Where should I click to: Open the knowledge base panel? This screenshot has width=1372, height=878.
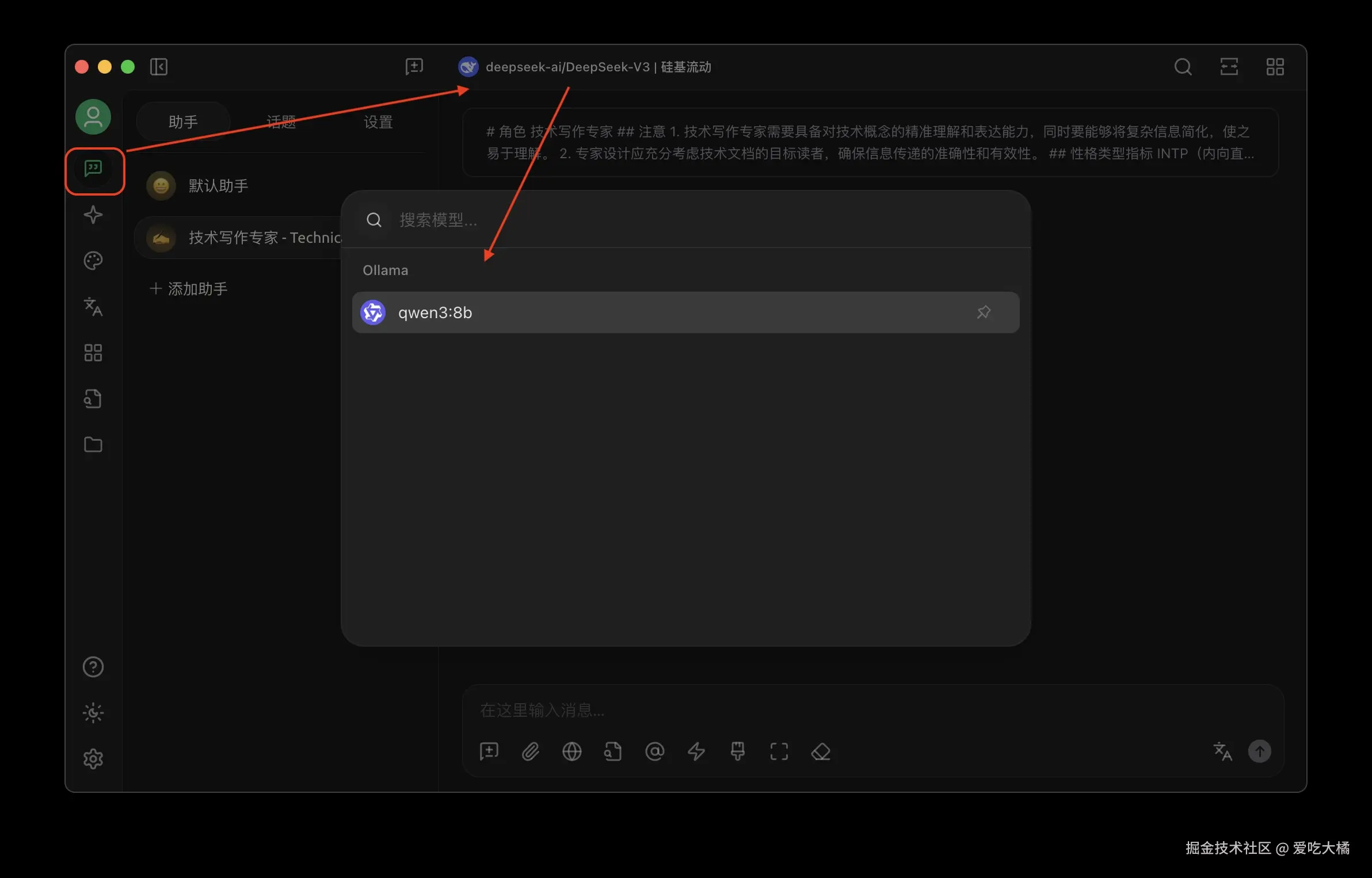point(93,398)
